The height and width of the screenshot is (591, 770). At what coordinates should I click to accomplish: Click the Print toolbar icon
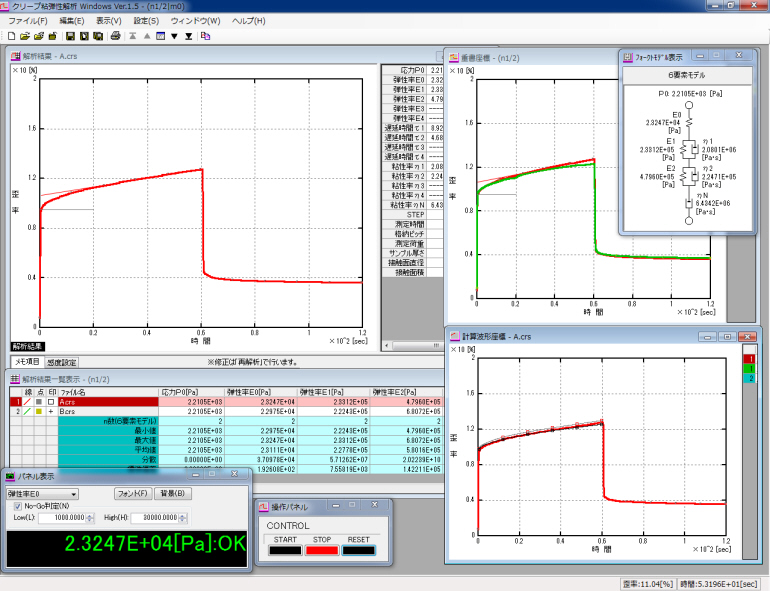pyautogui.click(x=116, y=36)
